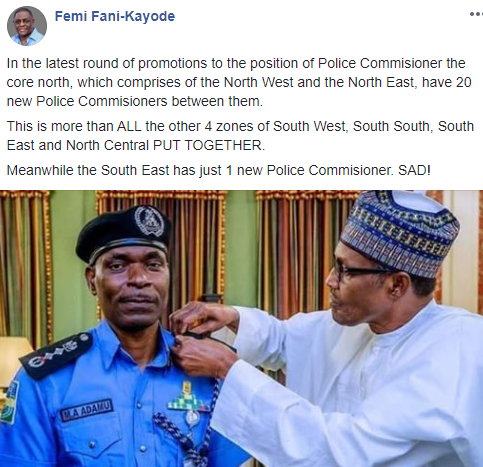483x467 pixels.
Task: Click the officer's shoulder rank epaulette
Action: (57, 355)
